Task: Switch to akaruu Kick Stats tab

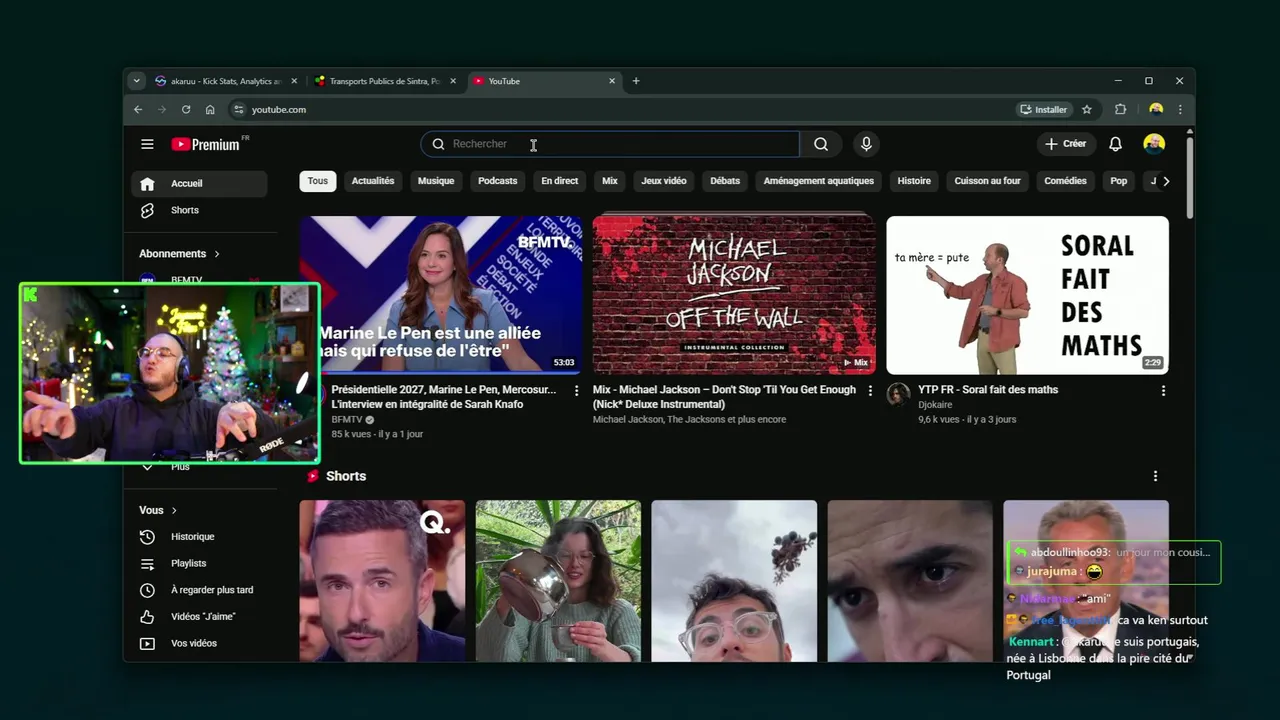Action: point(226,81)
